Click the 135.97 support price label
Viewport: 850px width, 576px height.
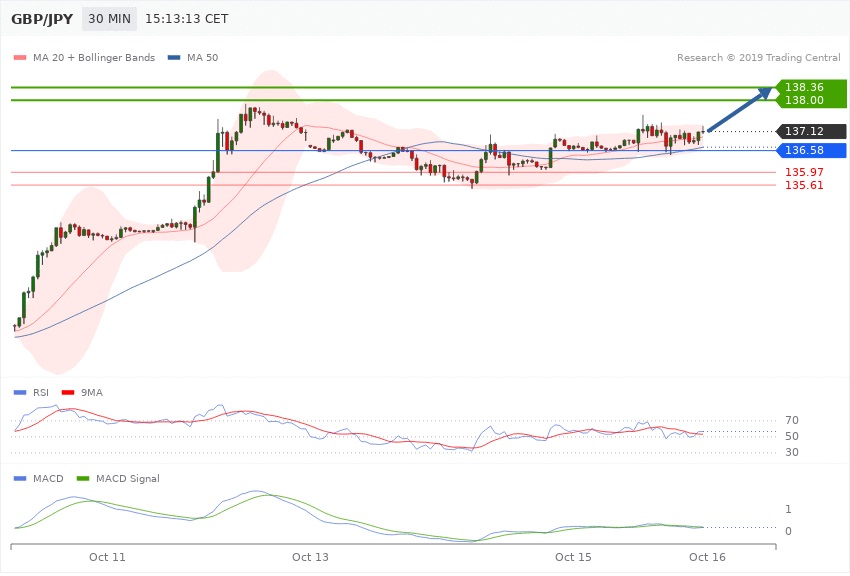803,173
